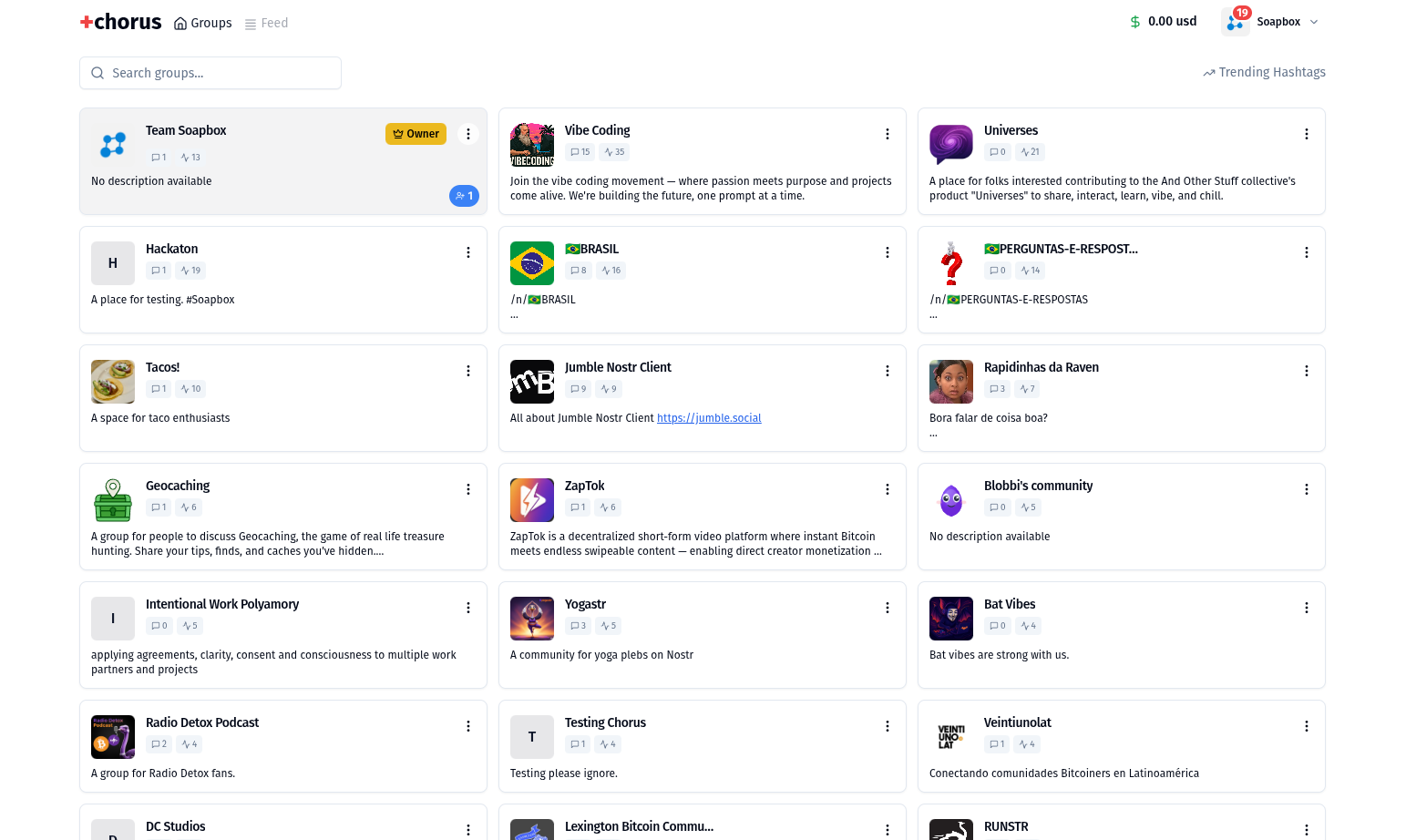Switch to the Feed view
The image size is (1406, 840).
(266, 23)
